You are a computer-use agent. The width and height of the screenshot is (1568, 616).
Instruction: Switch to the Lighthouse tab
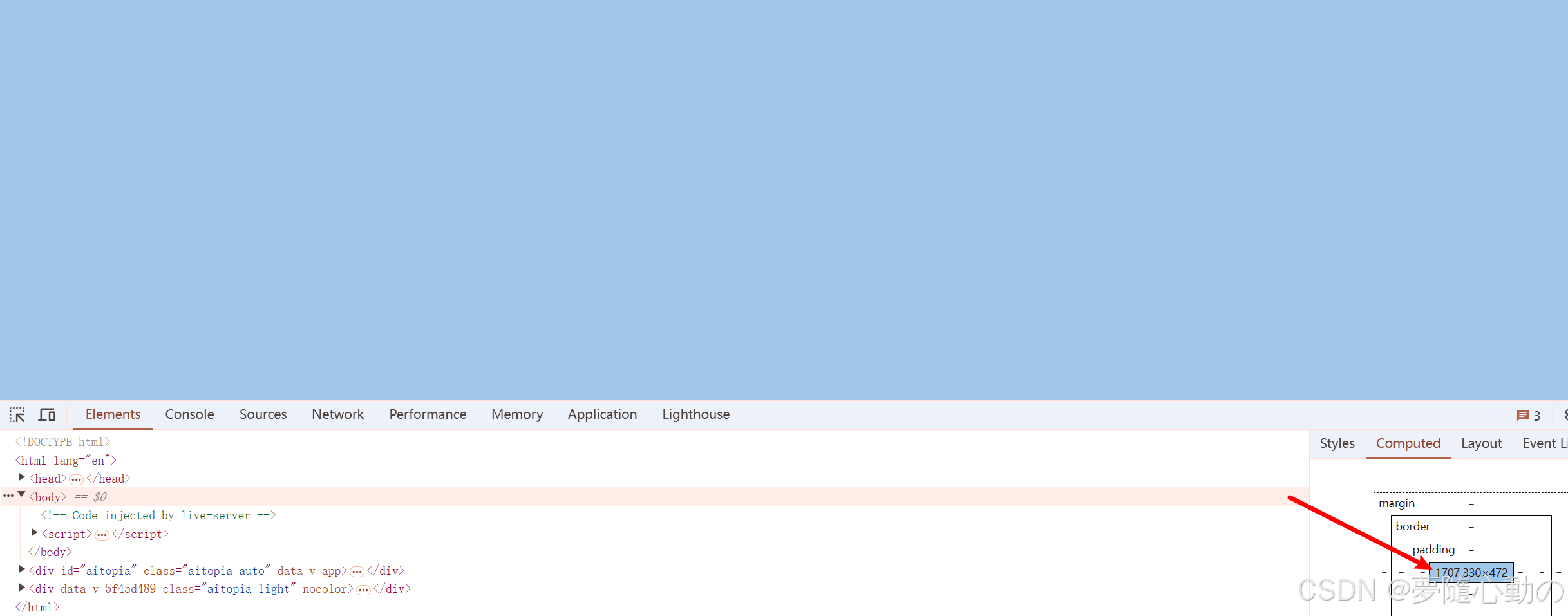(695, 414)
